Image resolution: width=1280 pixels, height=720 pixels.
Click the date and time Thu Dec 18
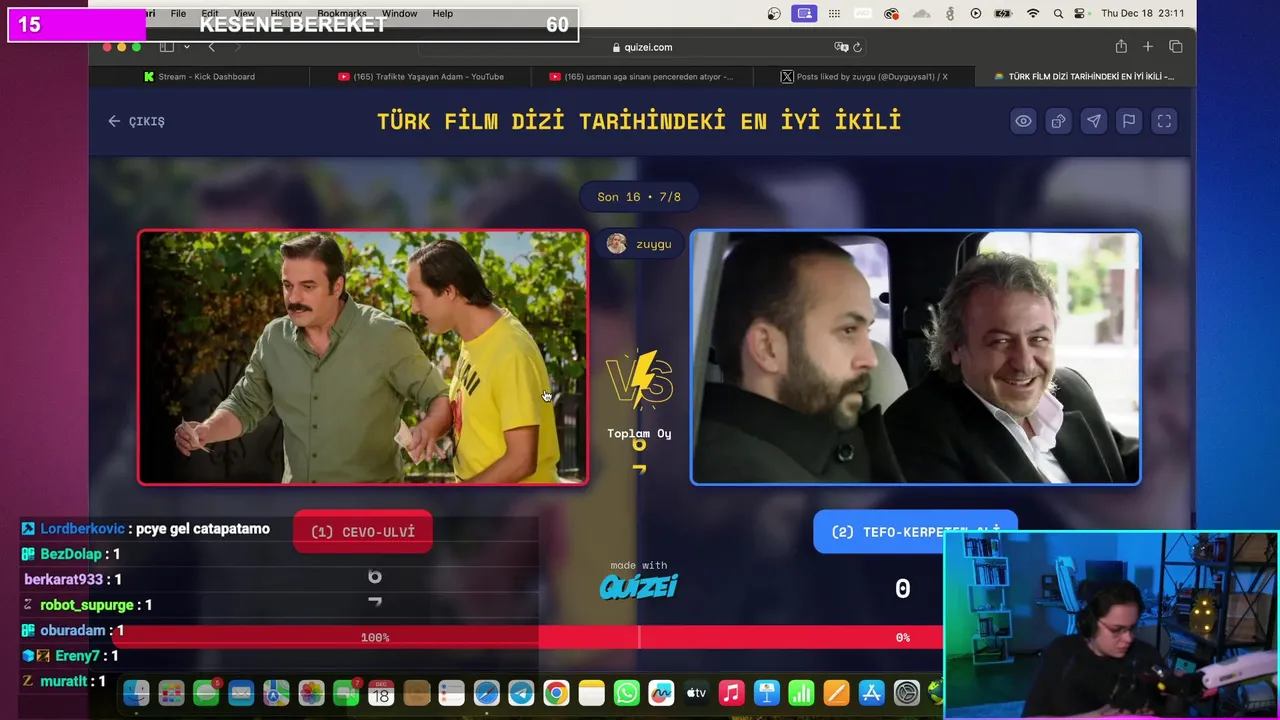1143,14
